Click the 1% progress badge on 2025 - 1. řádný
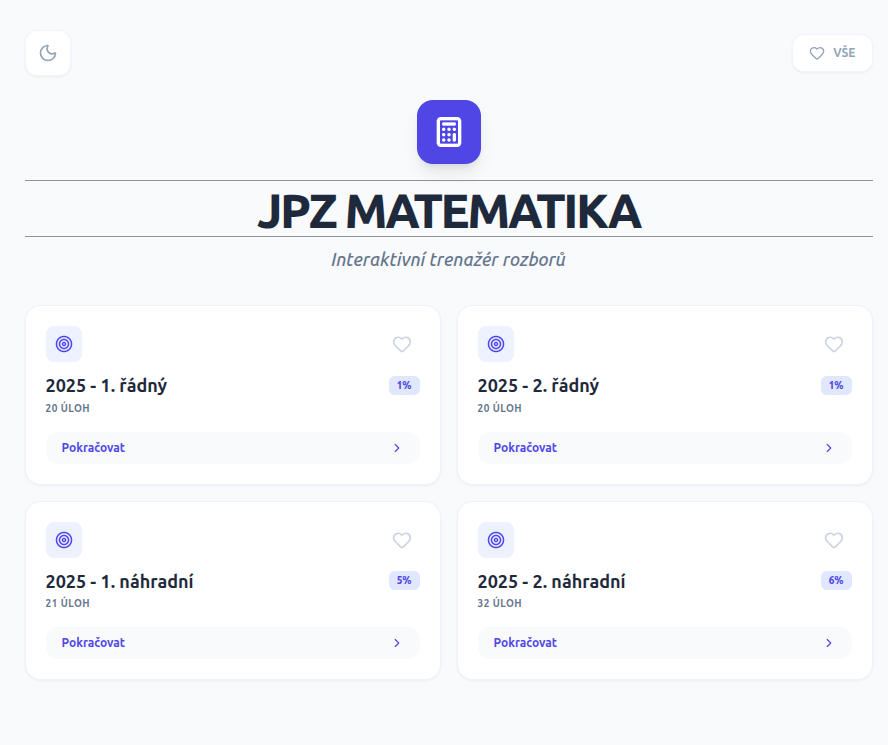Screen dimensions: 888x745 point(404,385)
